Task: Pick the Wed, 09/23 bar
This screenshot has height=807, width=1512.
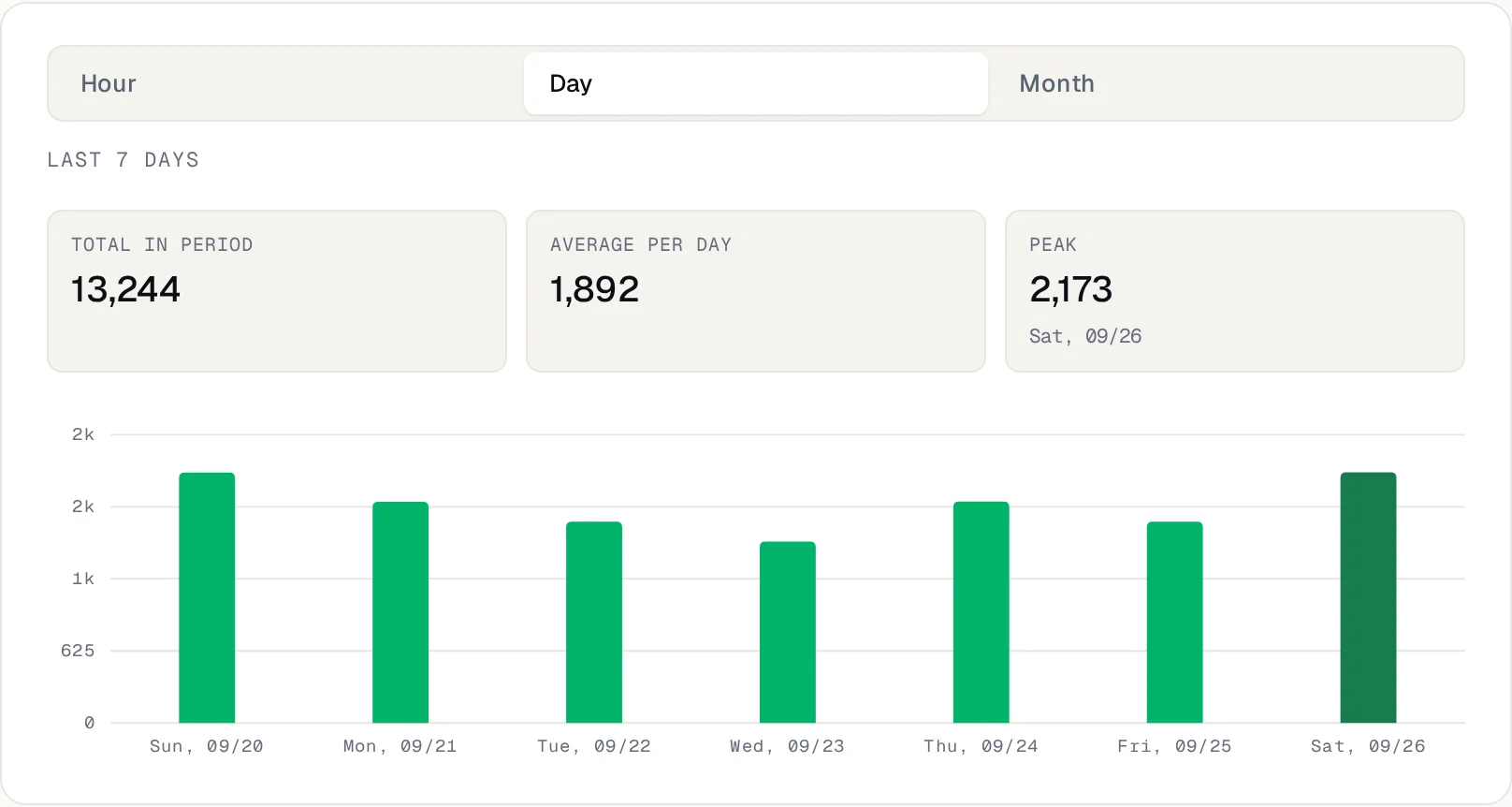Action: pyautogui.click(x=788, y=632)
